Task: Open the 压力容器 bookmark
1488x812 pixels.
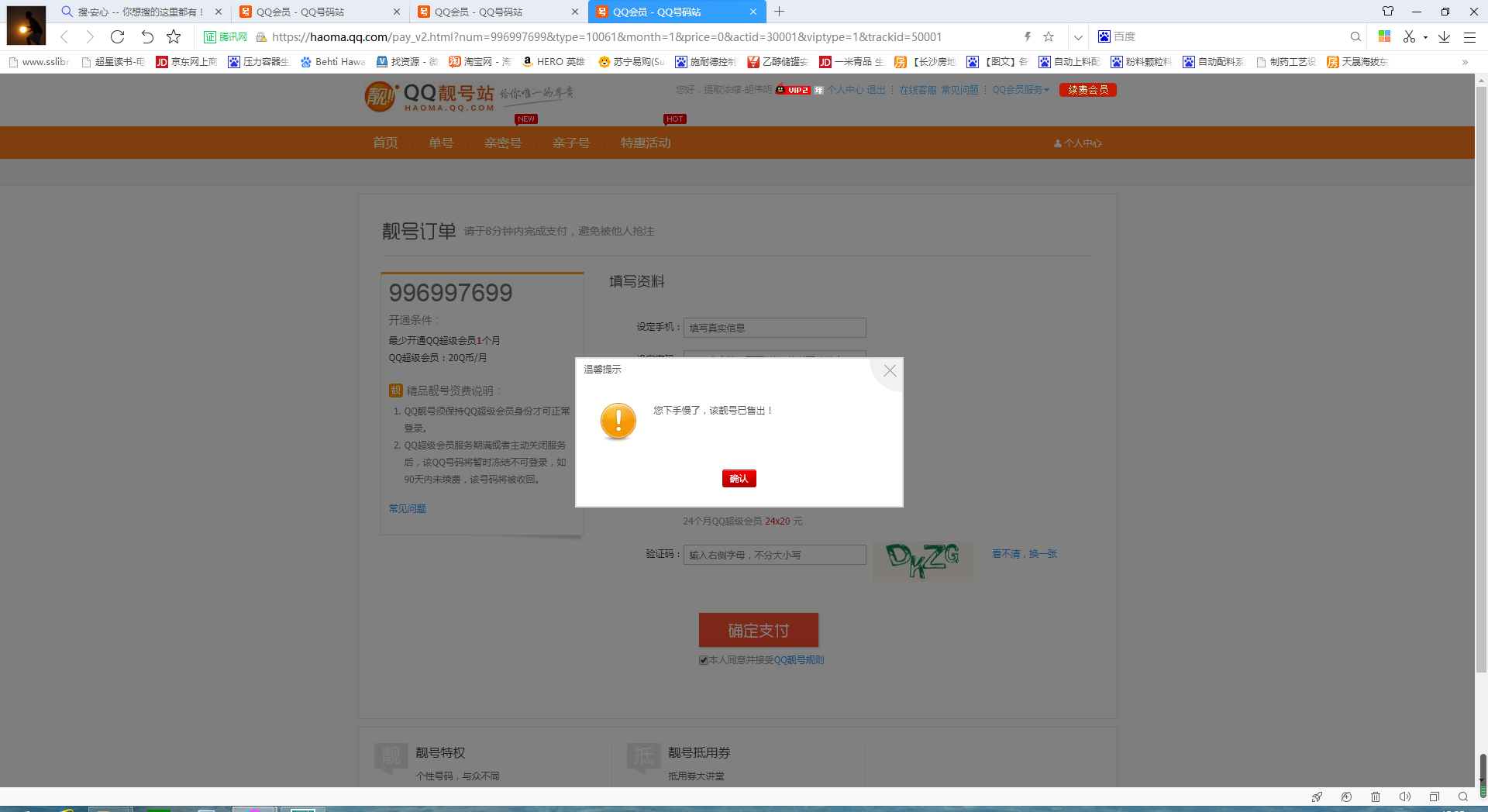Action: [259, 62]
